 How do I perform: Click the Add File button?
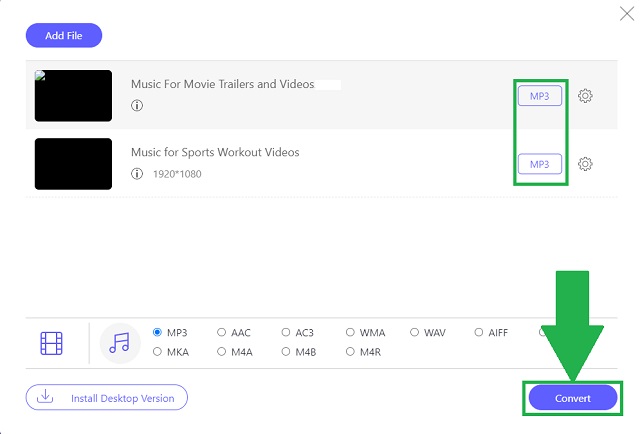click(64, 36)
